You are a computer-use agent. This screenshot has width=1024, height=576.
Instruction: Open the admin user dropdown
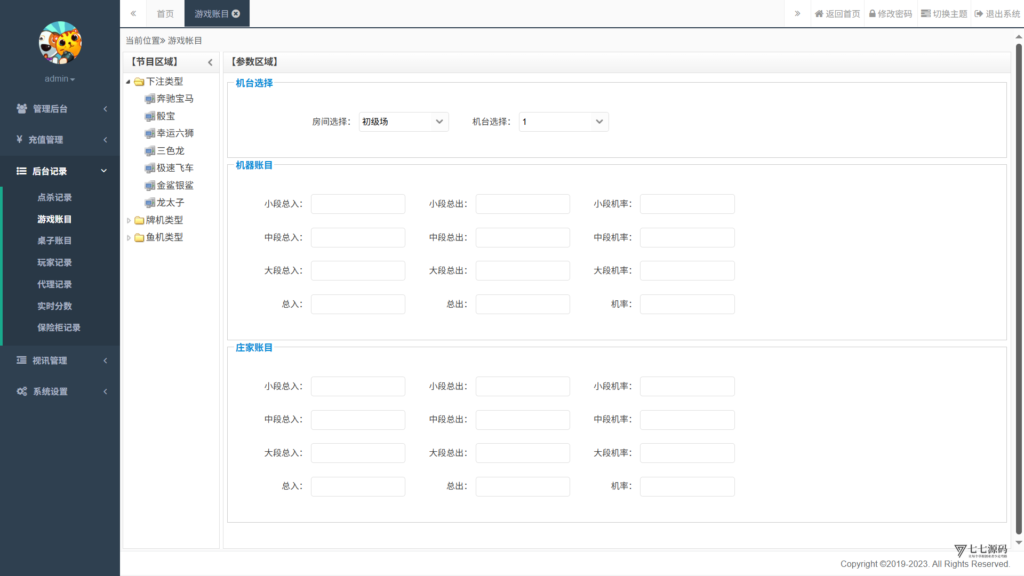(x=59, y=79)
